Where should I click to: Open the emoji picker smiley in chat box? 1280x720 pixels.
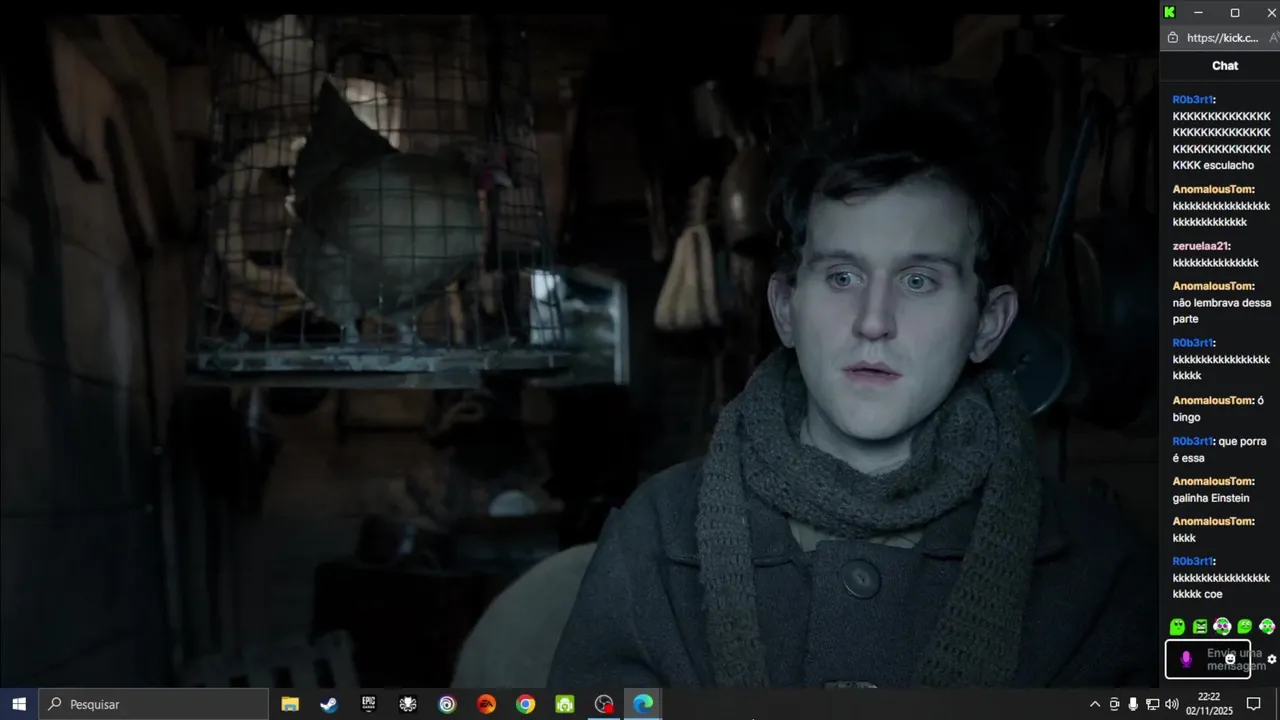click(1230, 659)
